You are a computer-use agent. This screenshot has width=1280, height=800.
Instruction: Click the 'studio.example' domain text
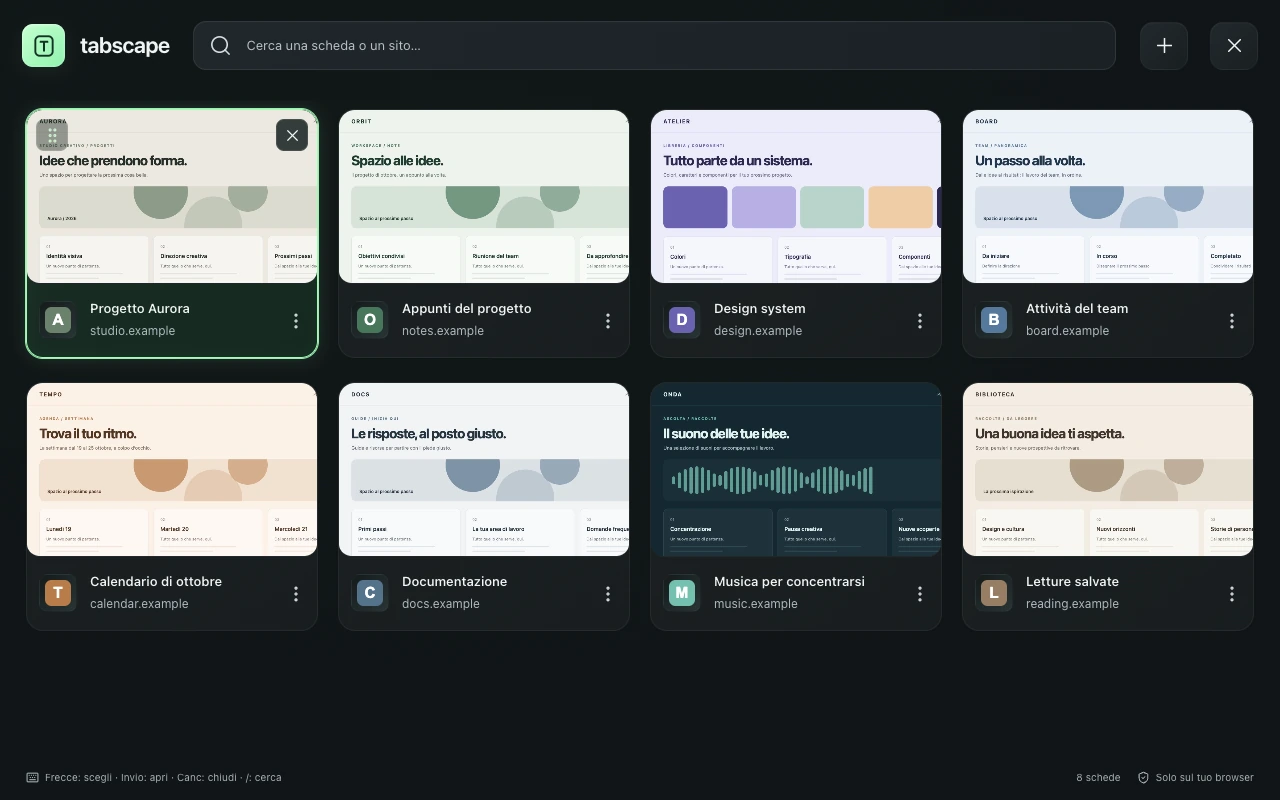(x=132, y=331)
